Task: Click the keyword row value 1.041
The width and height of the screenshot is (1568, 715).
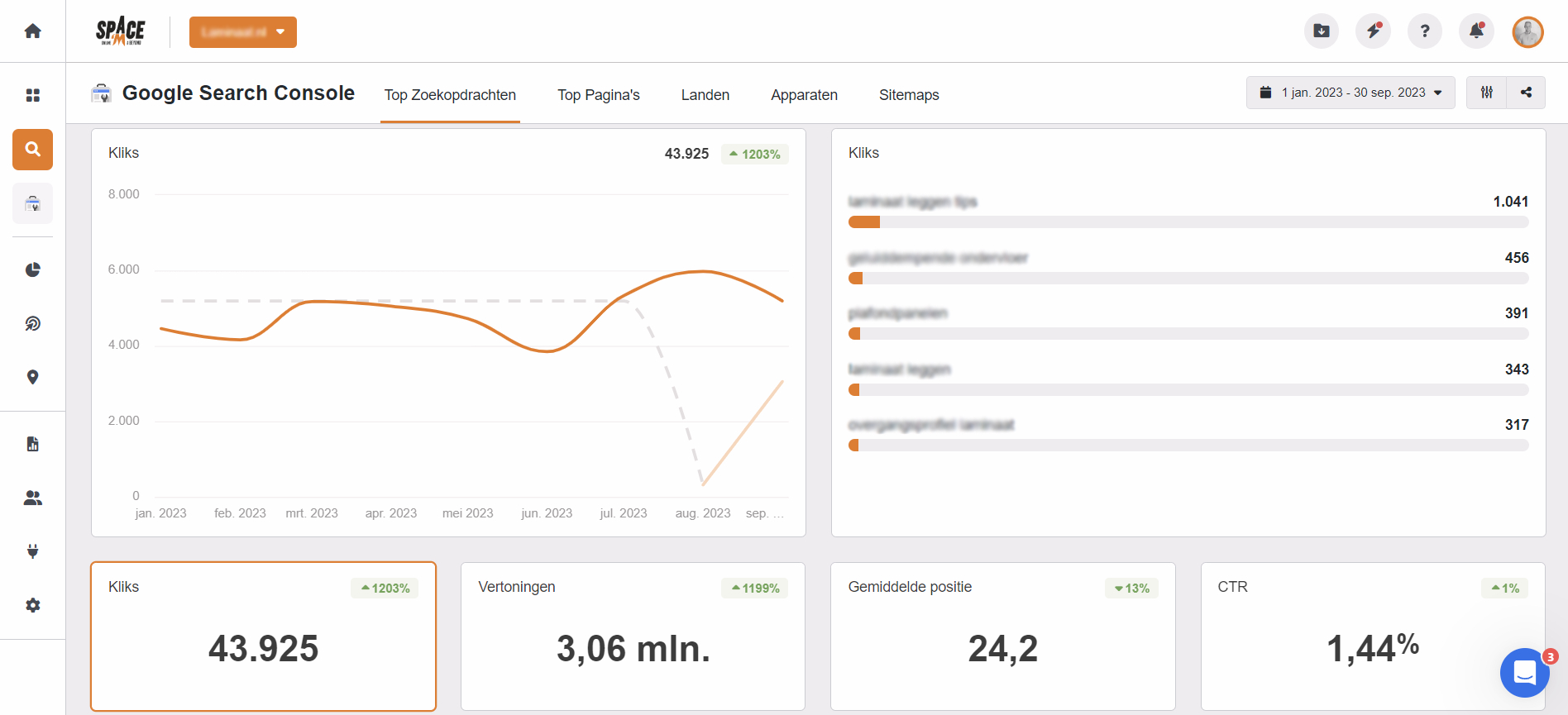Action: pyautogui.click(x=1510, y=202)
